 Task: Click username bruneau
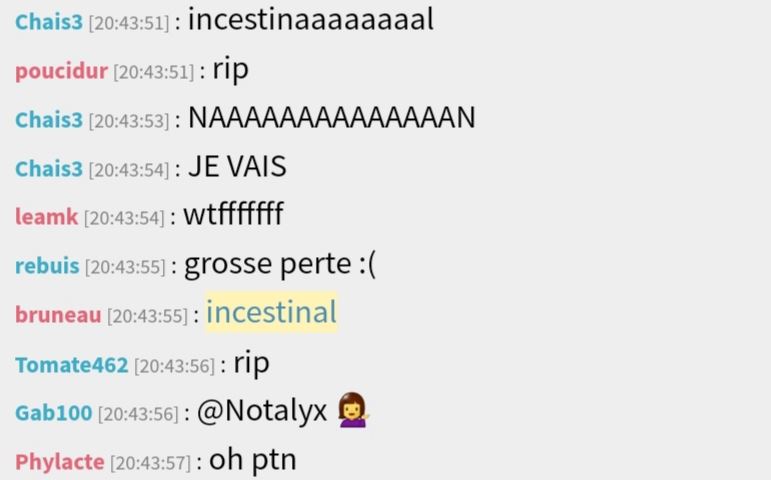coord(58,315)
